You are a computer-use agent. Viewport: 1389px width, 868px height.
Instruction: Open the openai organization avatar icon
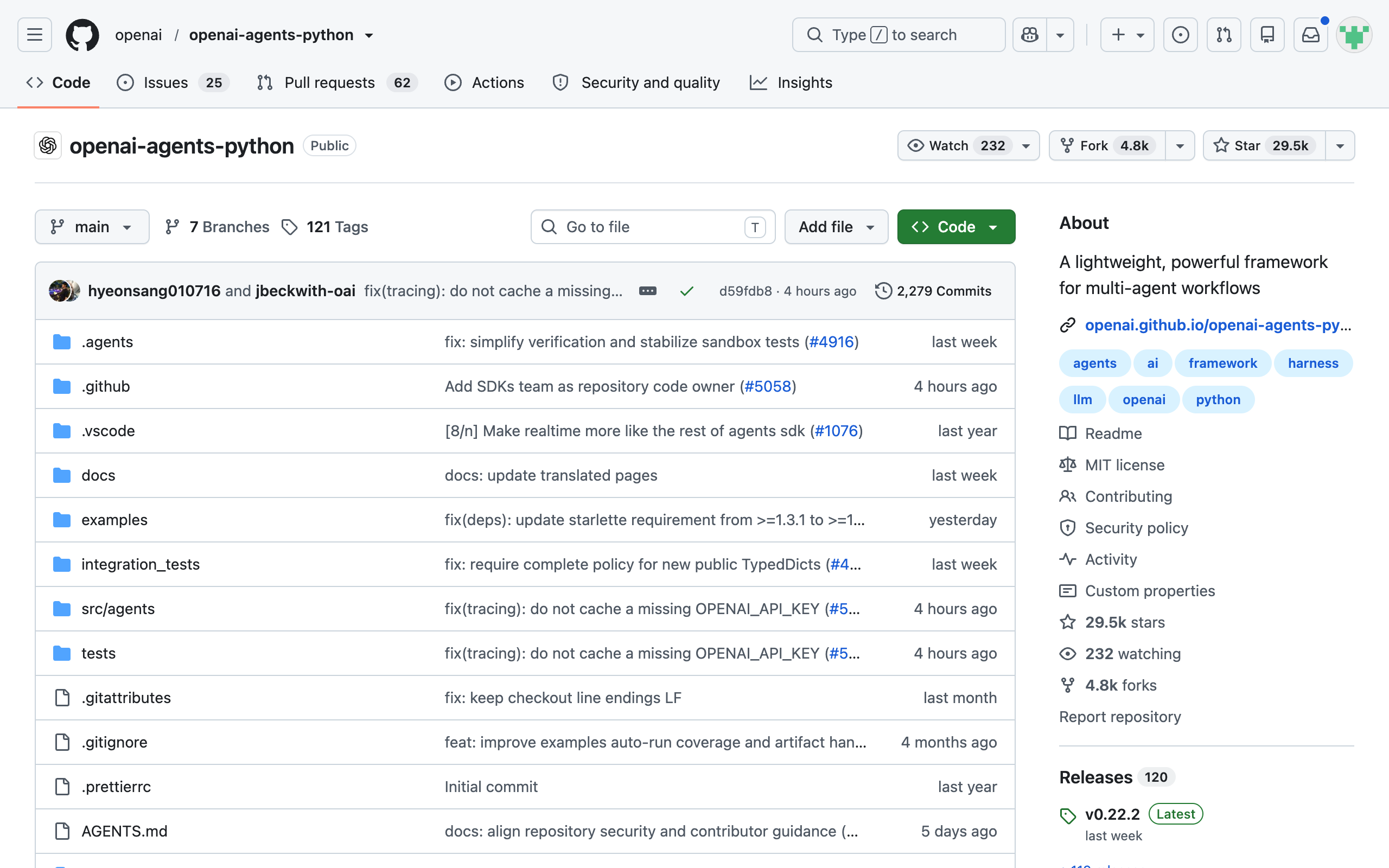pyautogui.click(x=48, y=146)
